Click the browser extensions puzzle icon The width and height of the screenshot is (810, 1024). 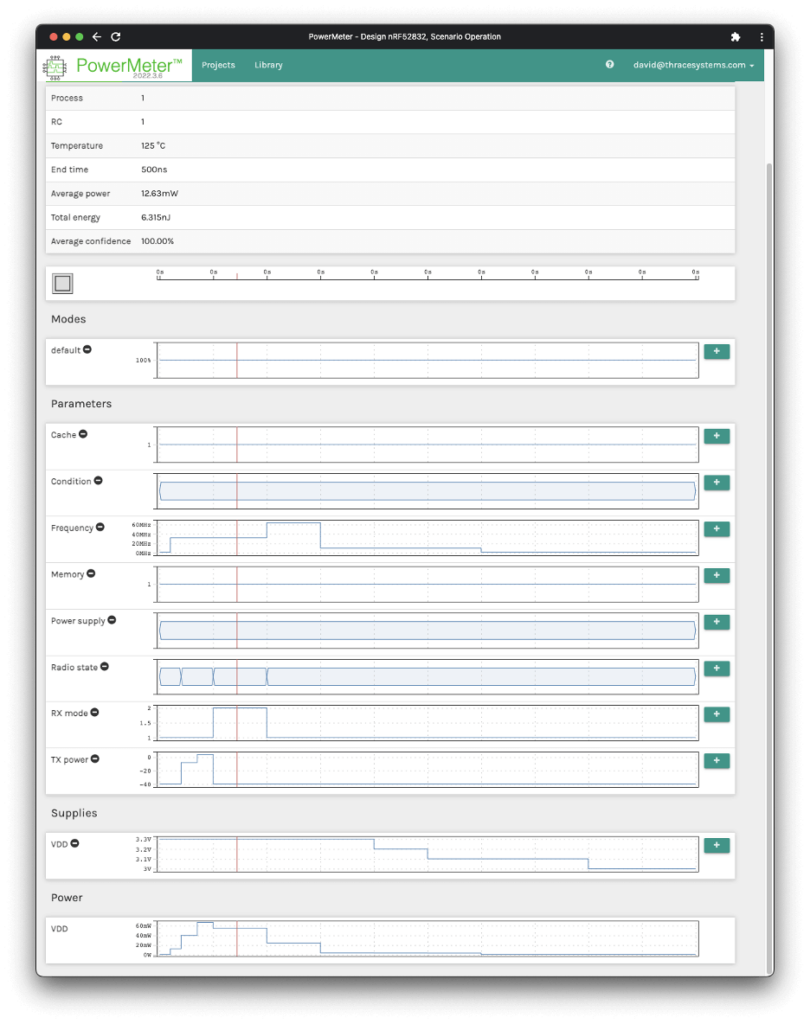pos(736,37)
